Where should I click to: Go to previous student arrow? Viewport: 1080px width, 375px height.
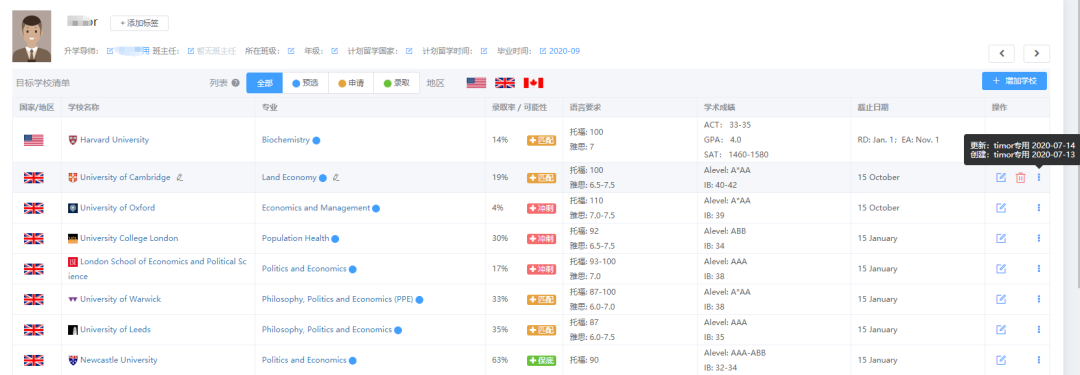point(1001,53)
